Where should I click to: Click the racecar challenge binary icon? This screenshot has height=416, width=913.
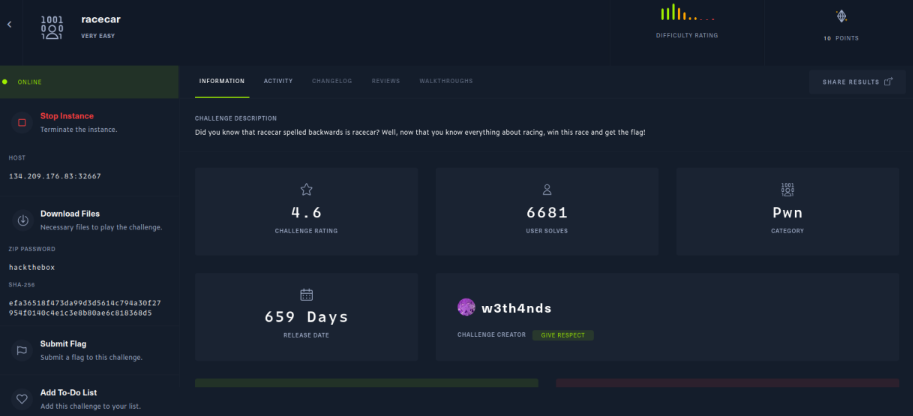tap(52, 25)
